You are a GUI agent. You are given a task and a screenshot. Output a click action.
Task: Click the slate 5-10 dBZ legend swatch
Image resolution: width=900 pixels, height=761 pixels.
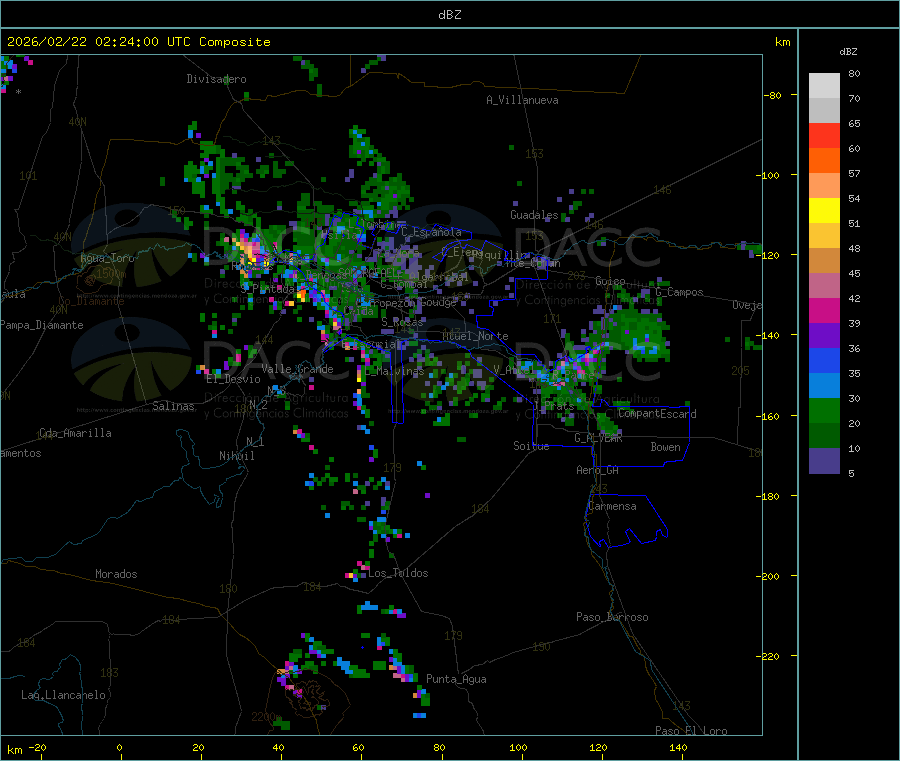824,461
